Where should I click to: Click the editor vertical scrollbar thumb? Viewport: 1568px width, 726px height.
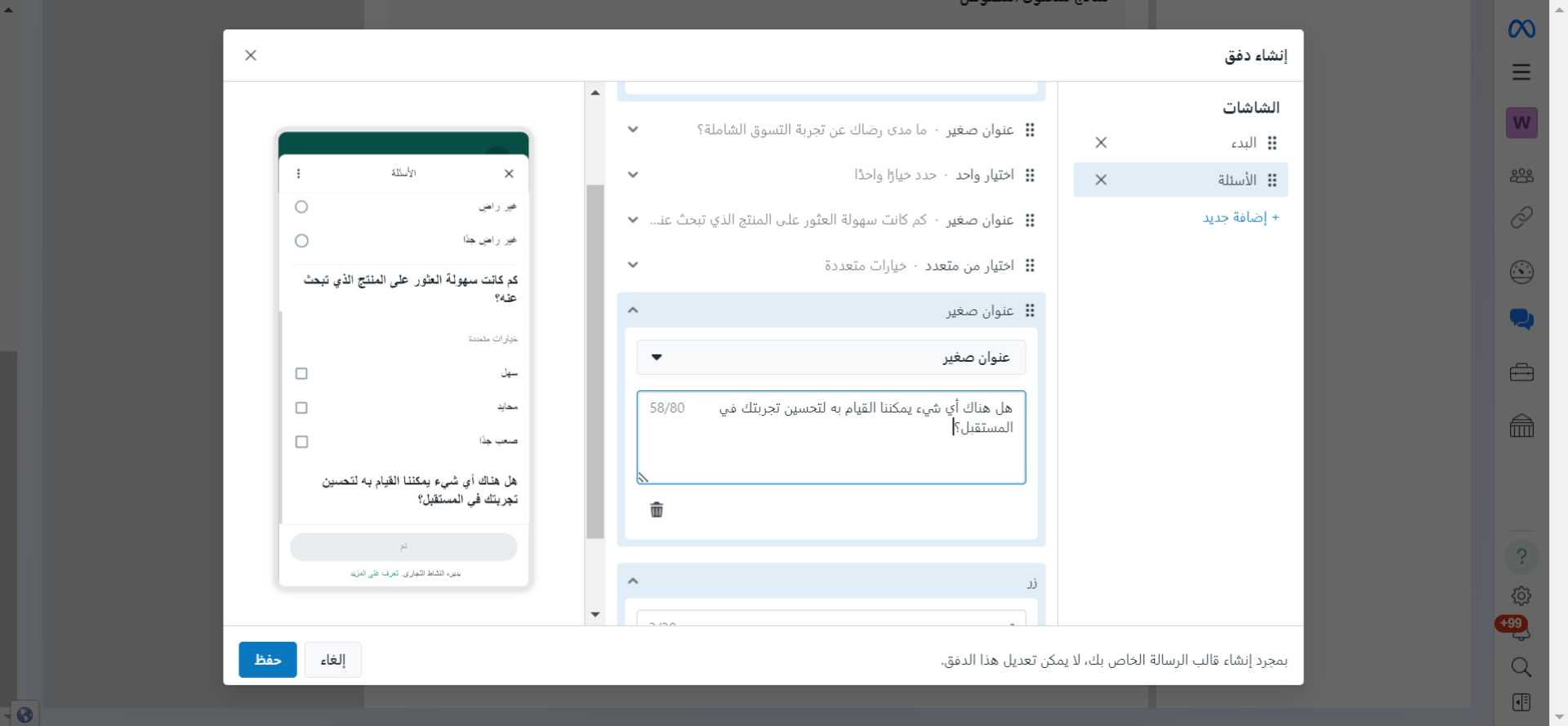(x=595, y=362)
